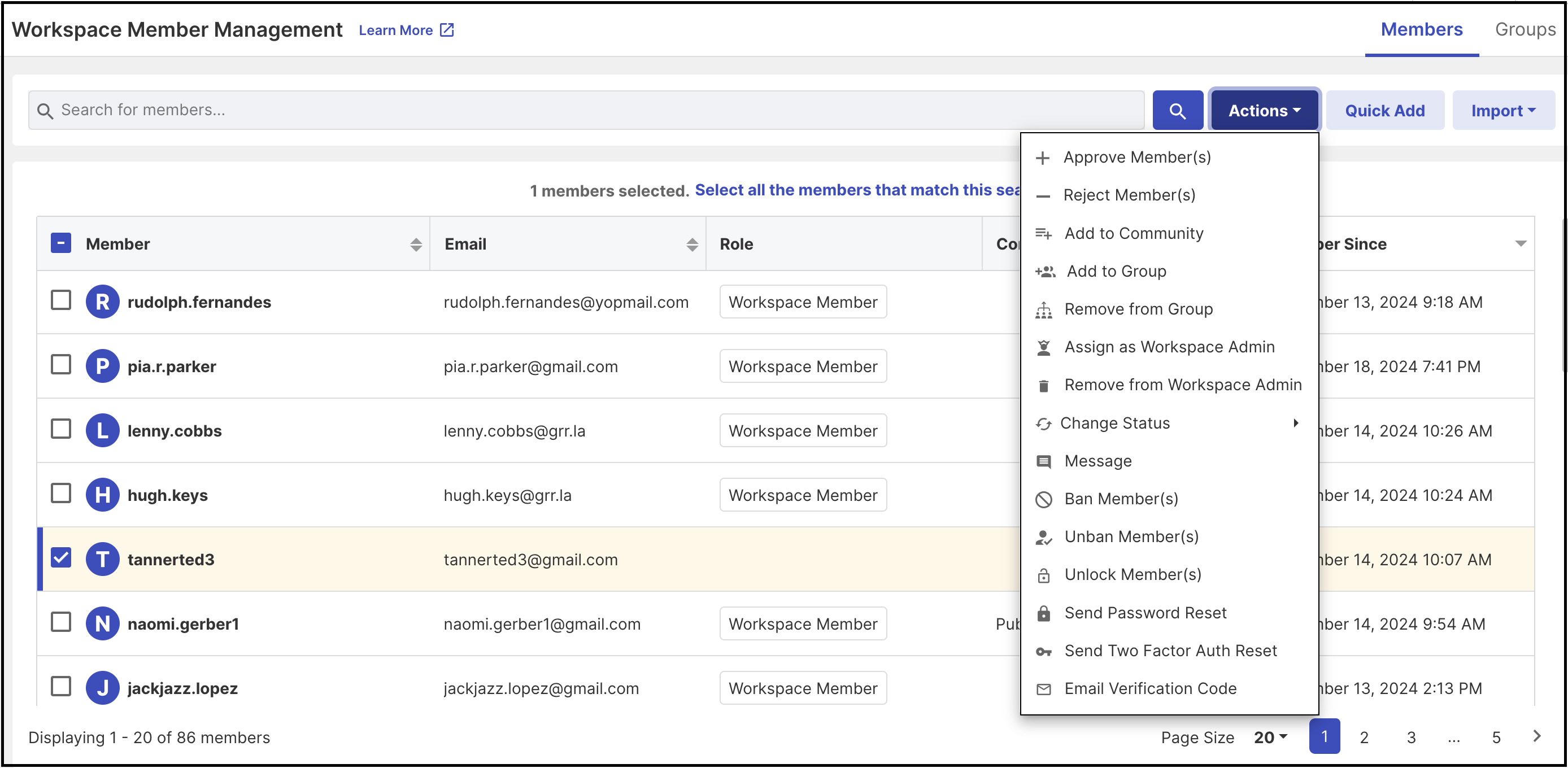Click the block icon for Ban Member(s)
1568x768 pixels.
click(x=1043, y=500)
